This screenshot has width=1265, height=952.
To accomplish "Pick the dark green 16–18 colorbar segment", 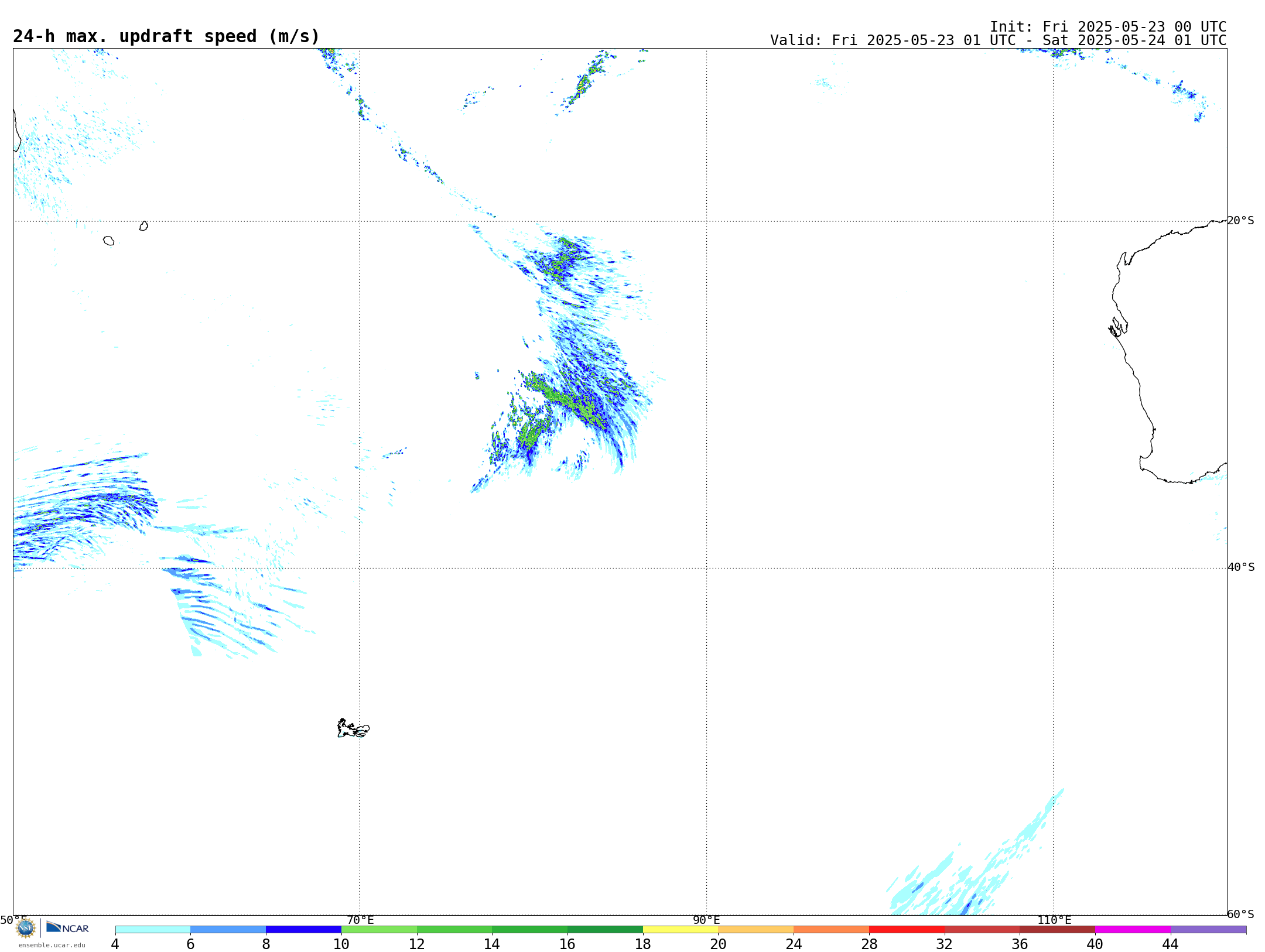I will coord(605,929).
